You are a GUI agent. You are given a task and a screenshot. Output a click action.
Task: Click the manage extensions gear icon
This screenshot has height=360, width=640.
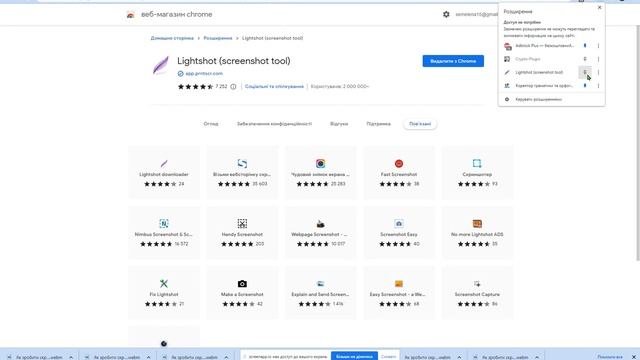507,99
